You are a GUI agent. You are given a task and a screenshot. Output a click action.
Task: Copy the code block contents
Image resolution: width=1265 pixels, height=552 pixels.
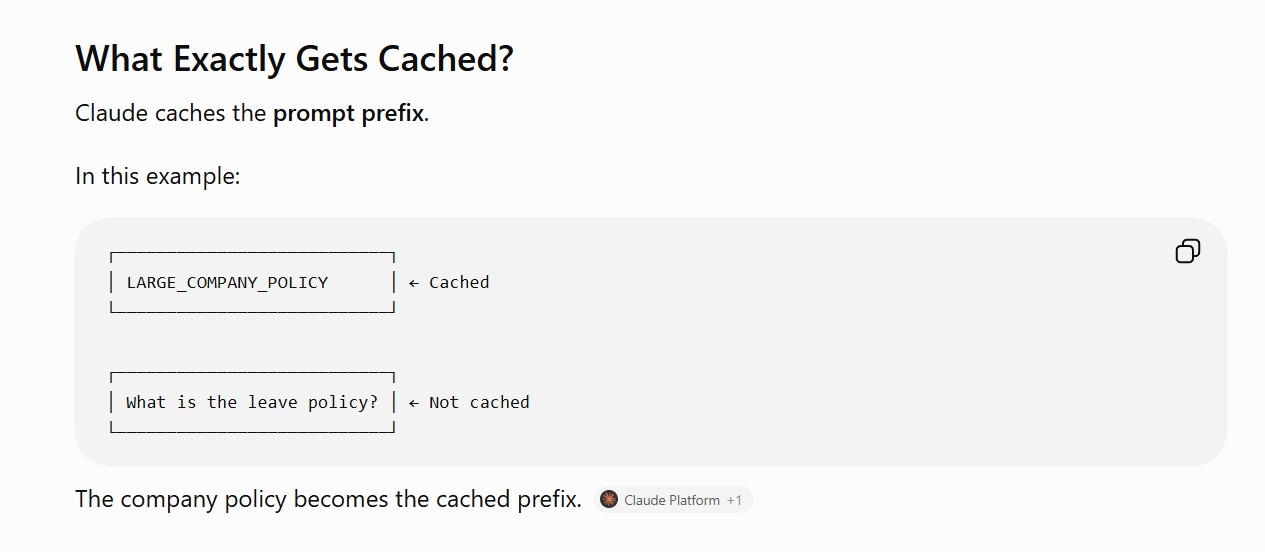[1187, 251]
